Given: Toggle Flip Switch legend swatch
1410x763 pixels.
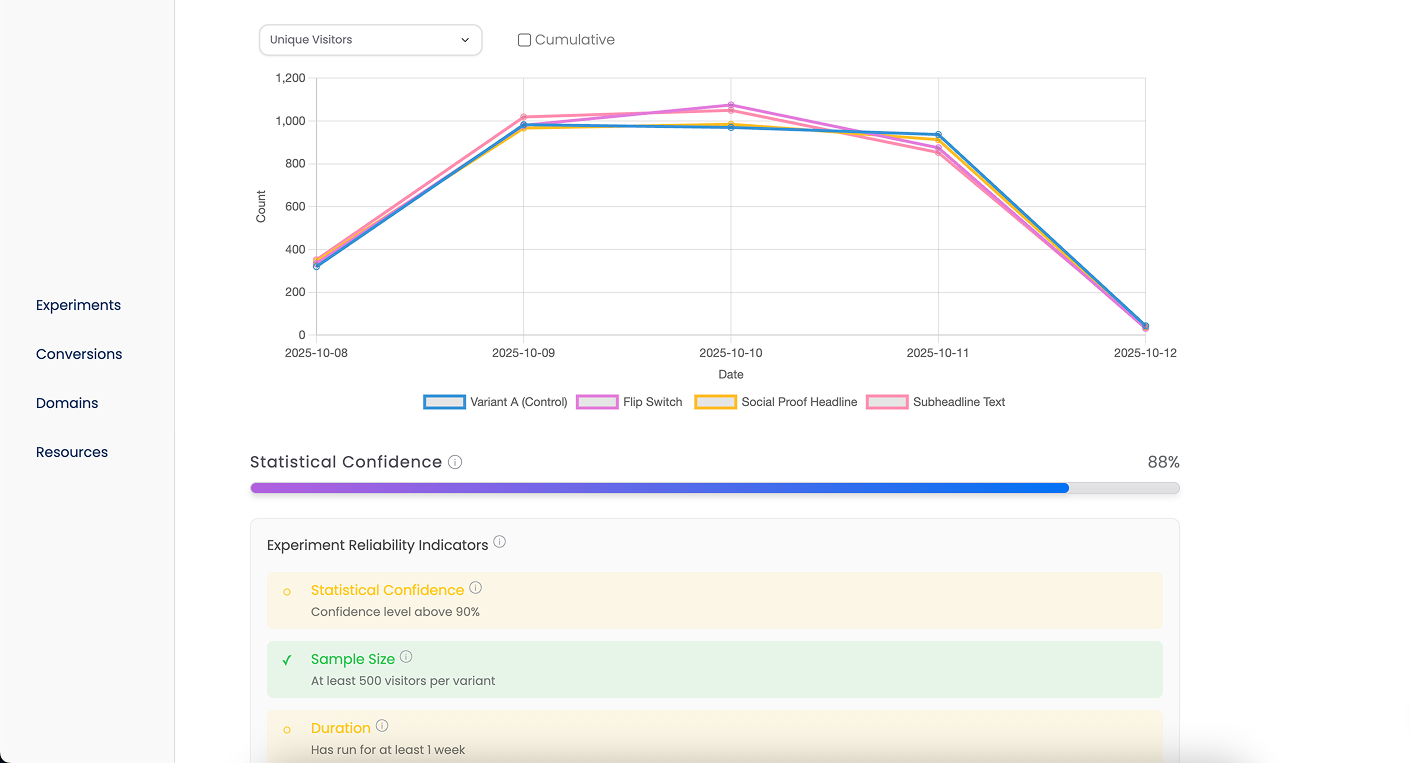Looking at the screenshot, I should [x=598, y=402].
